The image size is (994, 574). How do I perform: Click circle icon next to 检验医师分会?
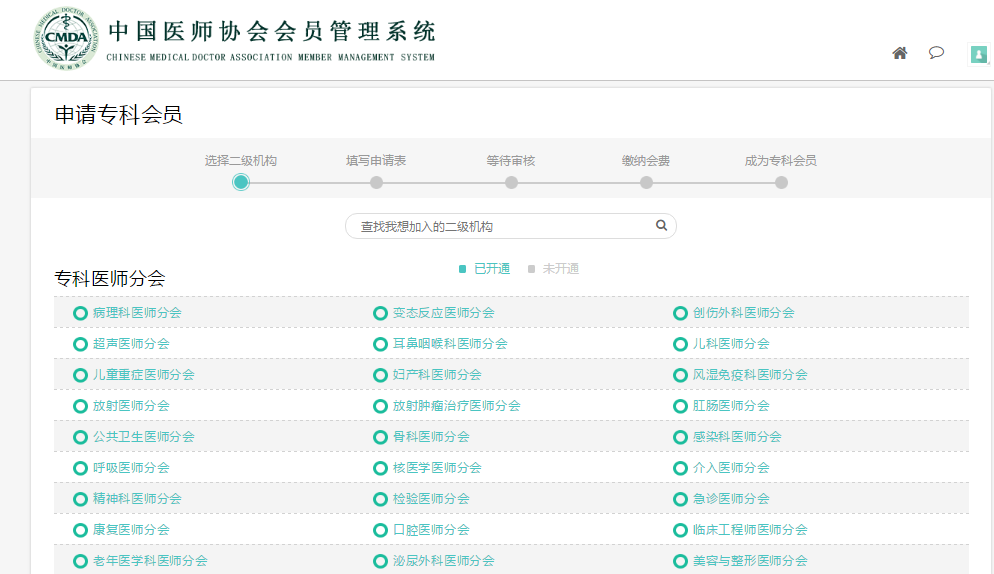[x=380, y=499]
